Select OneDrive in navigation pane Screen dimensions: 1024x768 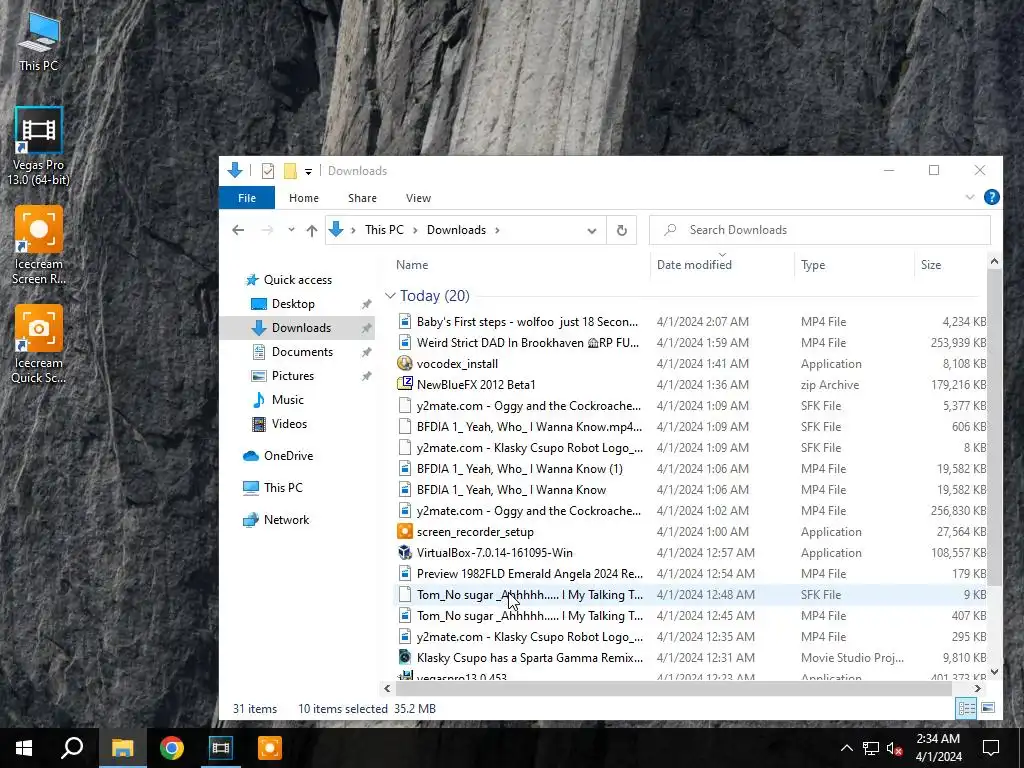[x=288, y=456]
